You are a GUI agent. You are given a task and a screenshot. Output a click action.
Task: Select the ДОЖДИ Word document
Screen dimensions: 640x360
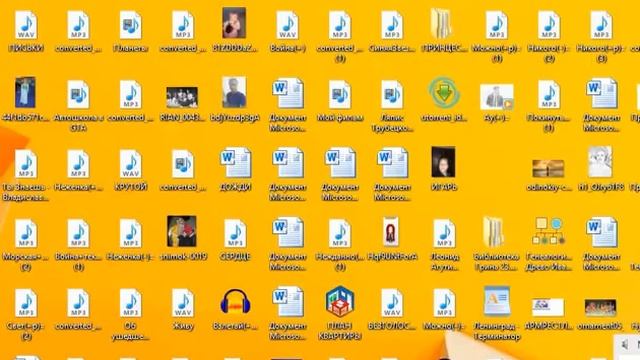pos(236,163)
